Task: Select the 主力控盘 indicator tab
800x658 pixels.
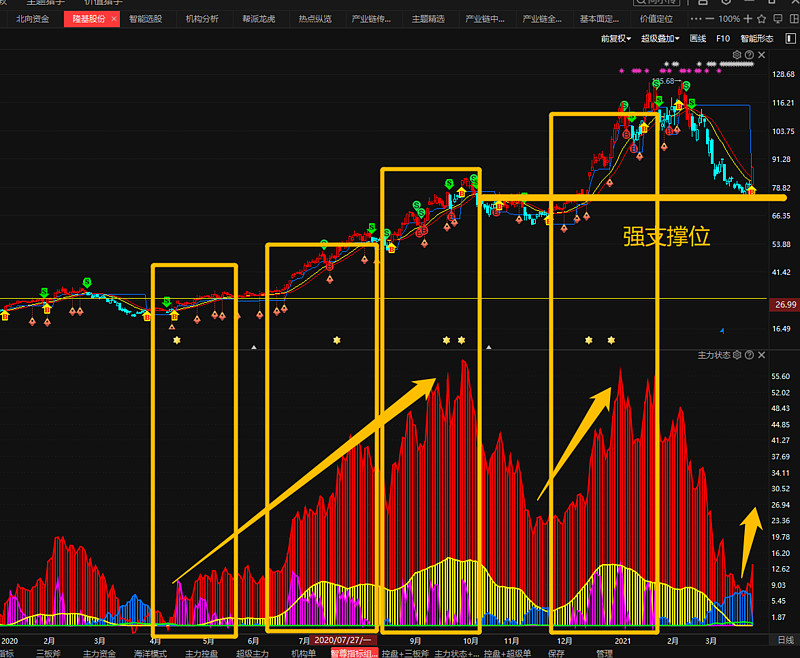Action: [202, 653]
